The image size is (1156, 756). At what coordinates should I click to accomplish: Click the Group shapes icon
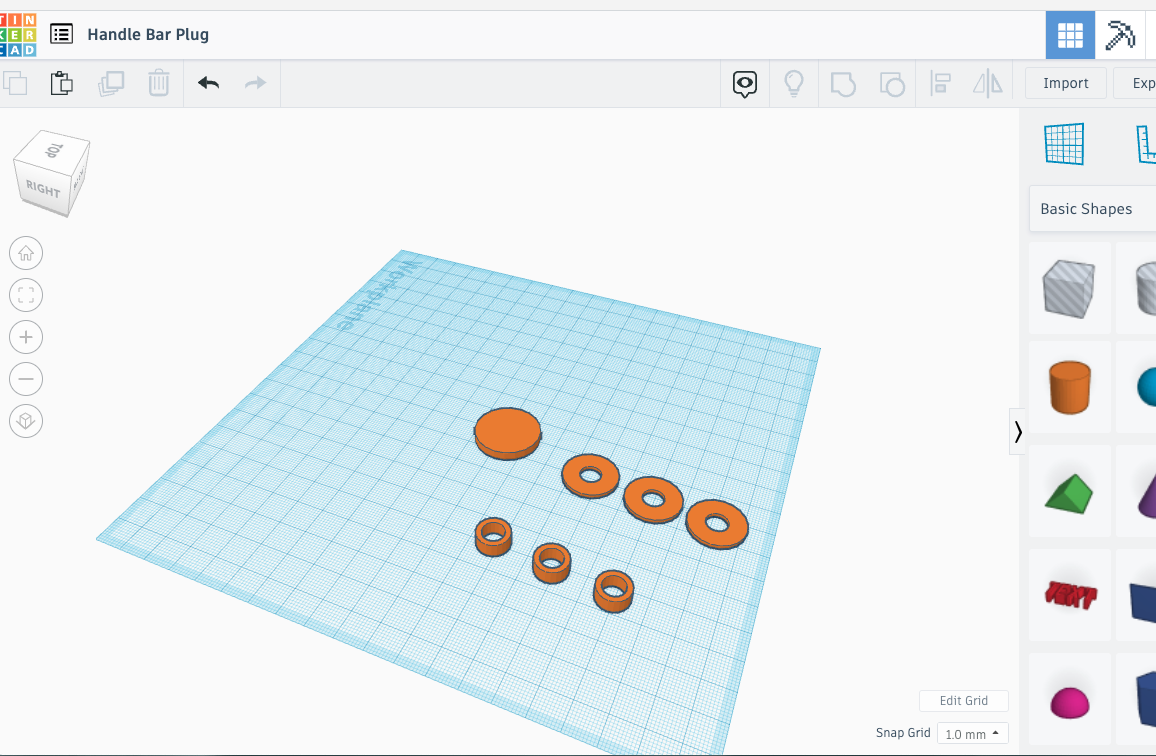click(843, 84)
